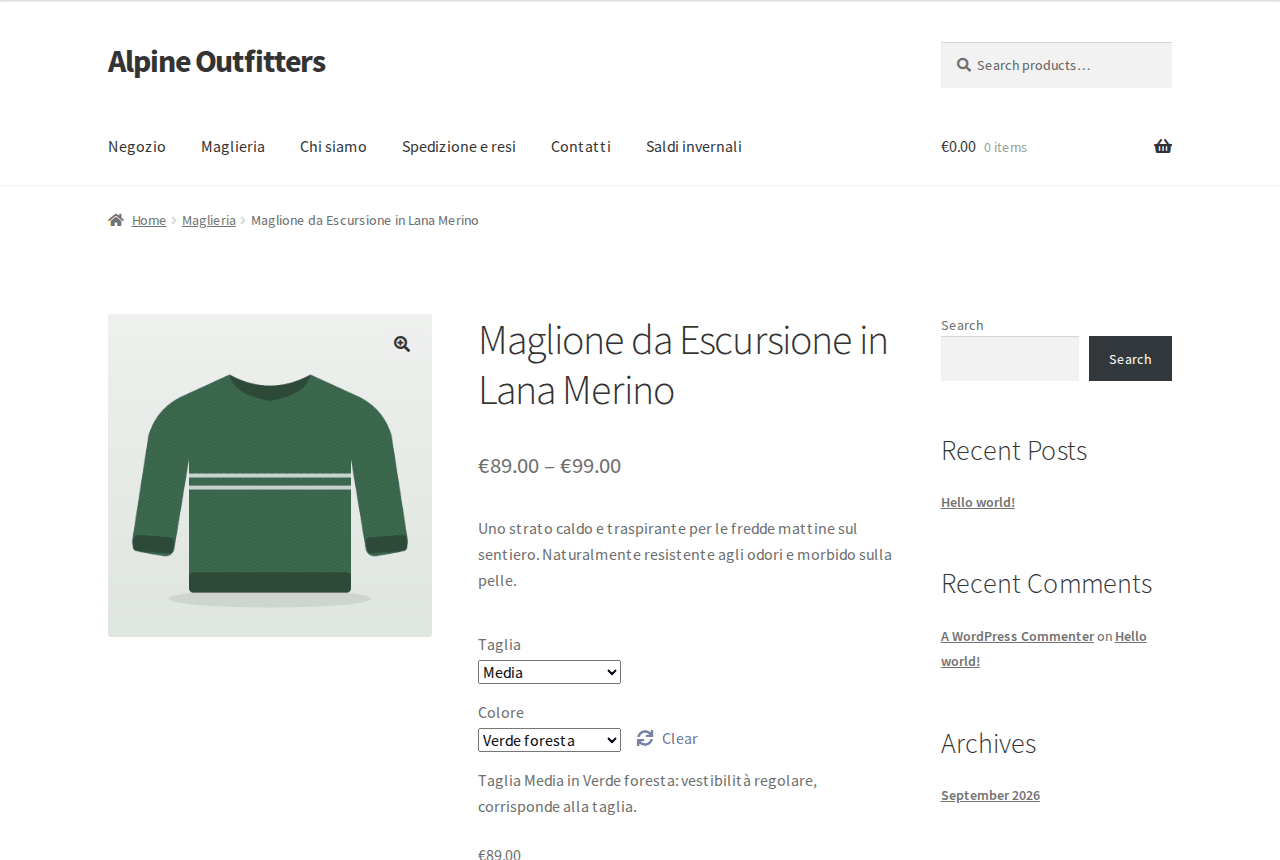Click the Colore label
1280x860 pixels.
[x=501, y=712]
